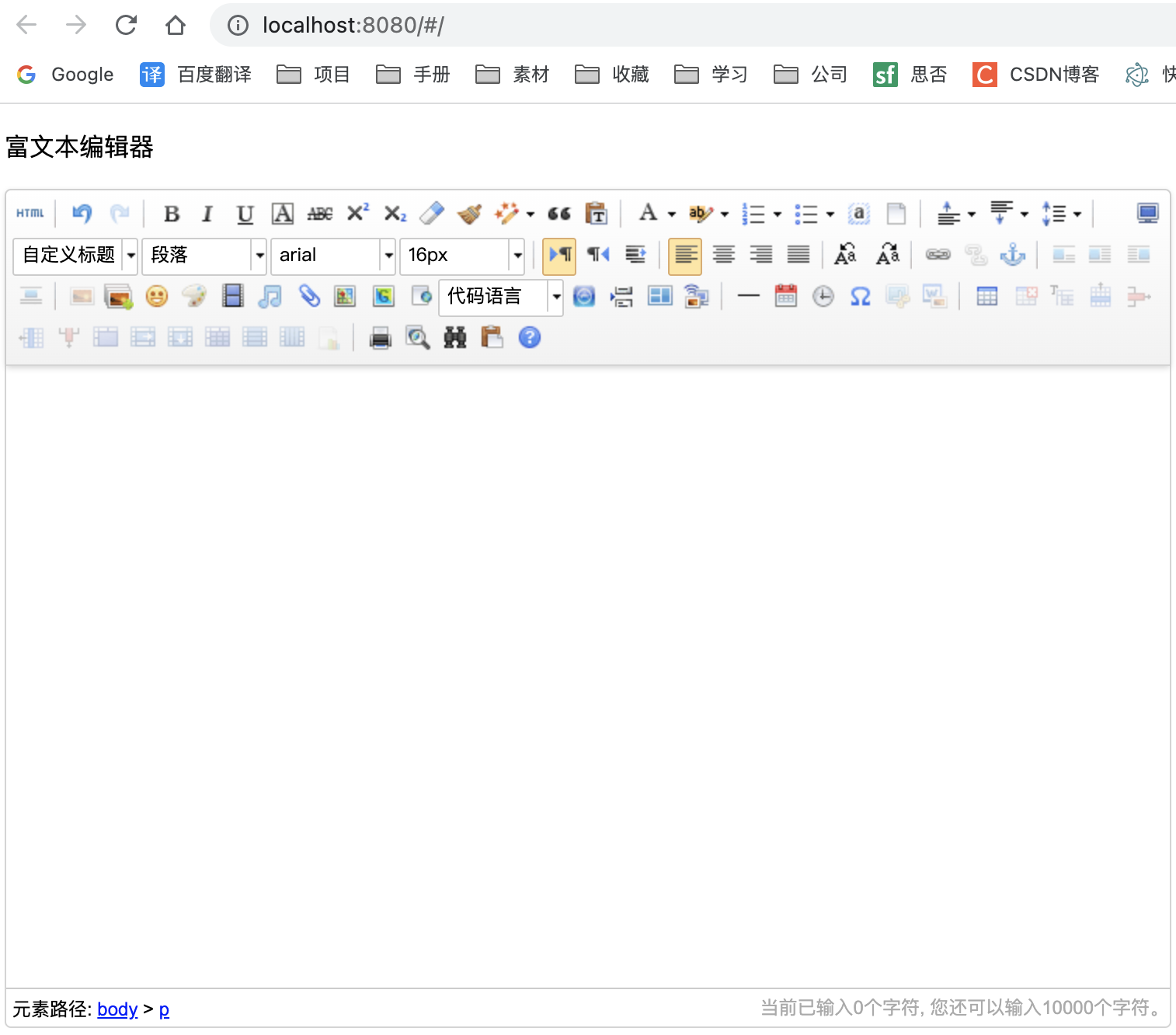
Task: Activate the format painter brush
Action: [x=469, y=213]
